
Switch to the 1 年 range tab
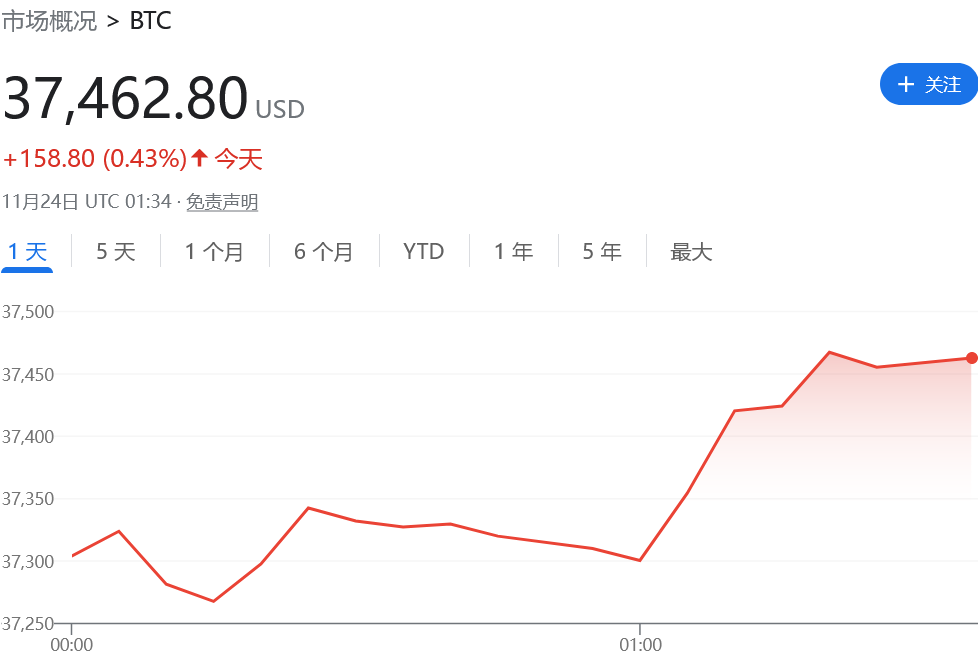click(x=514, y=252)
